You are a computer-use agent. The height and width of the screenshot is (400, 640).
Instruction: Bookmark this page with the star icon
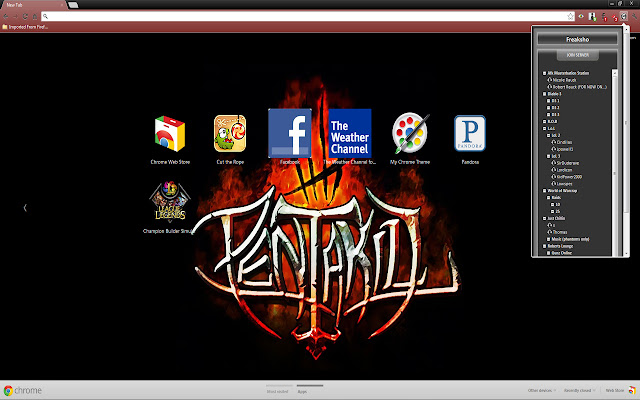coord(570,16)
